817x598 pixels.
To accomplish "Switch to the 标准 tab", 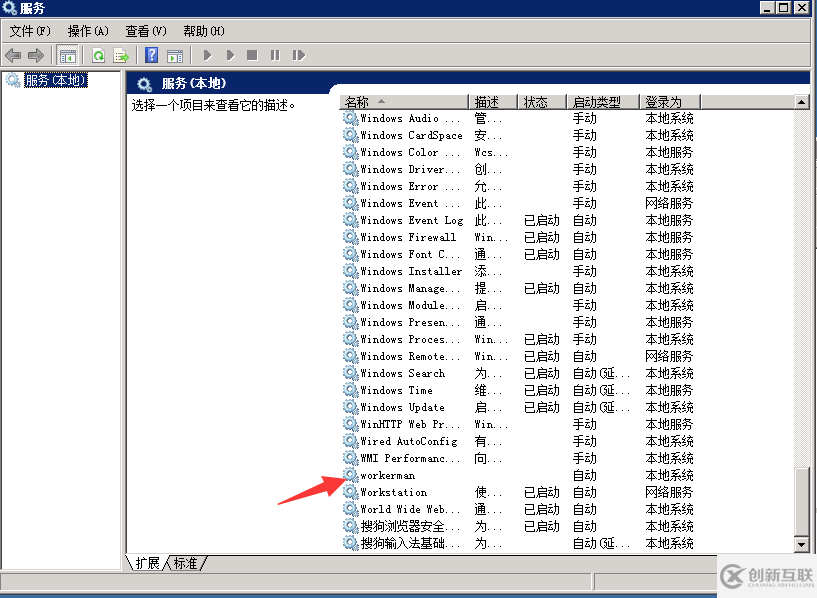I will point(186,563).
